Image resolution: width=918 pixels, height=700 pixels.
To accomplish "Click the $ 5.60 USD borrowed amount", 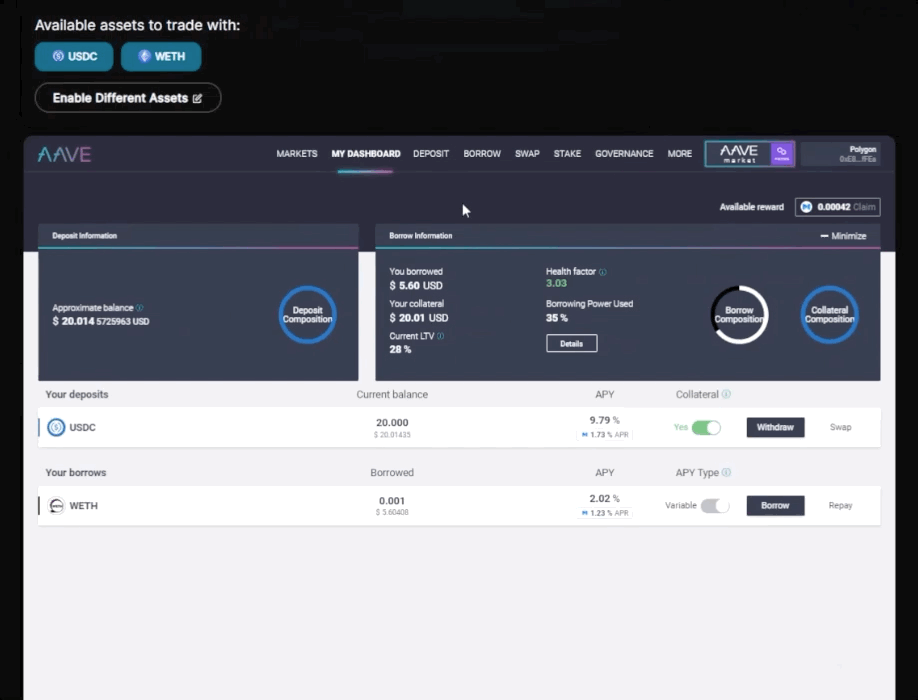I will click(x=416, y=286).
